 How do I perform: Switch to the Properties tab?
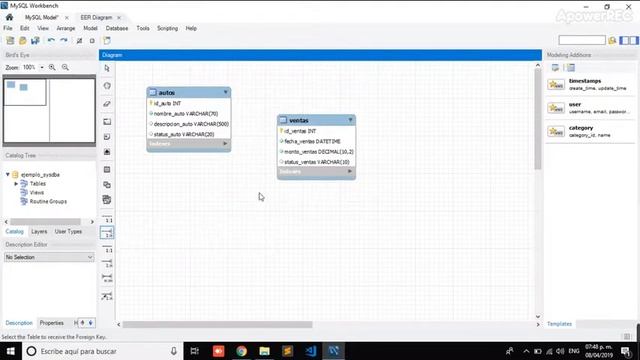[x=51, y=323]
